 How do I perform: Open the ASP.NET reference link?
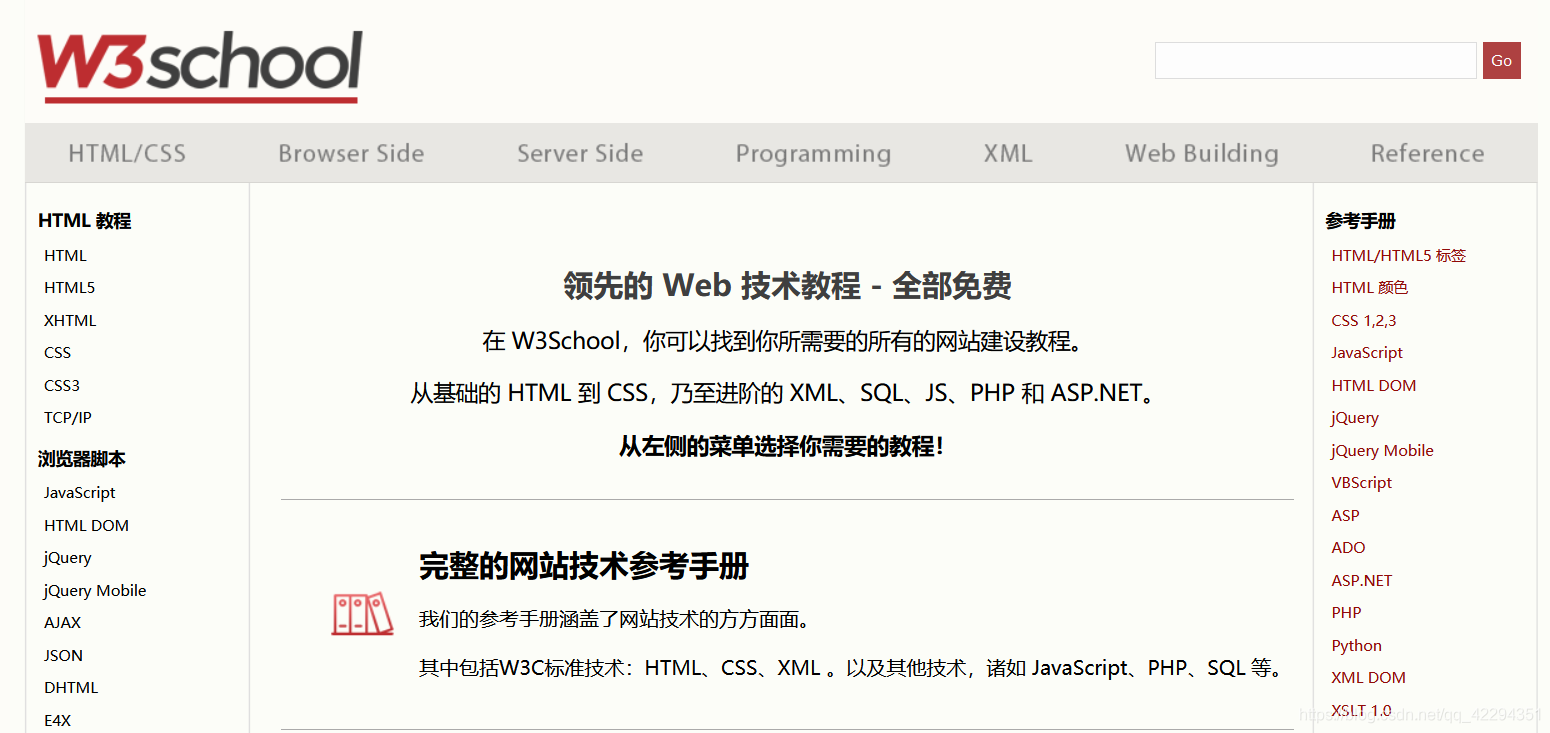click(1361, 580)
